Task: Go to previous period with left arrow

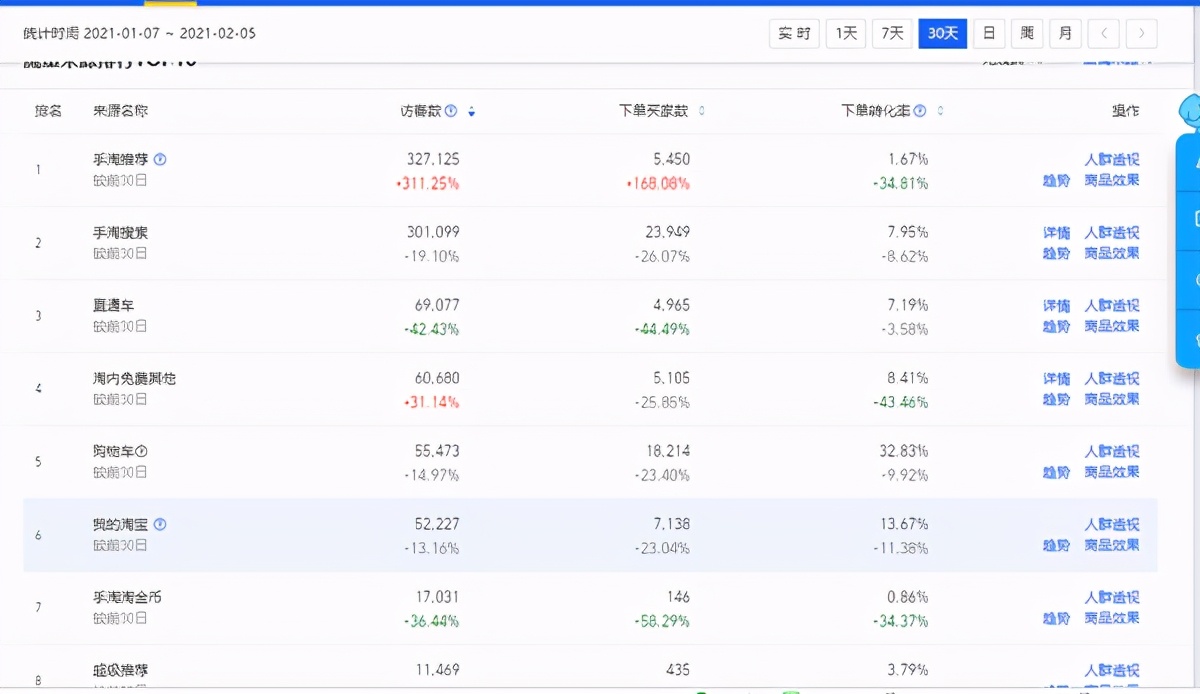Action: (x=1104, y=34)
